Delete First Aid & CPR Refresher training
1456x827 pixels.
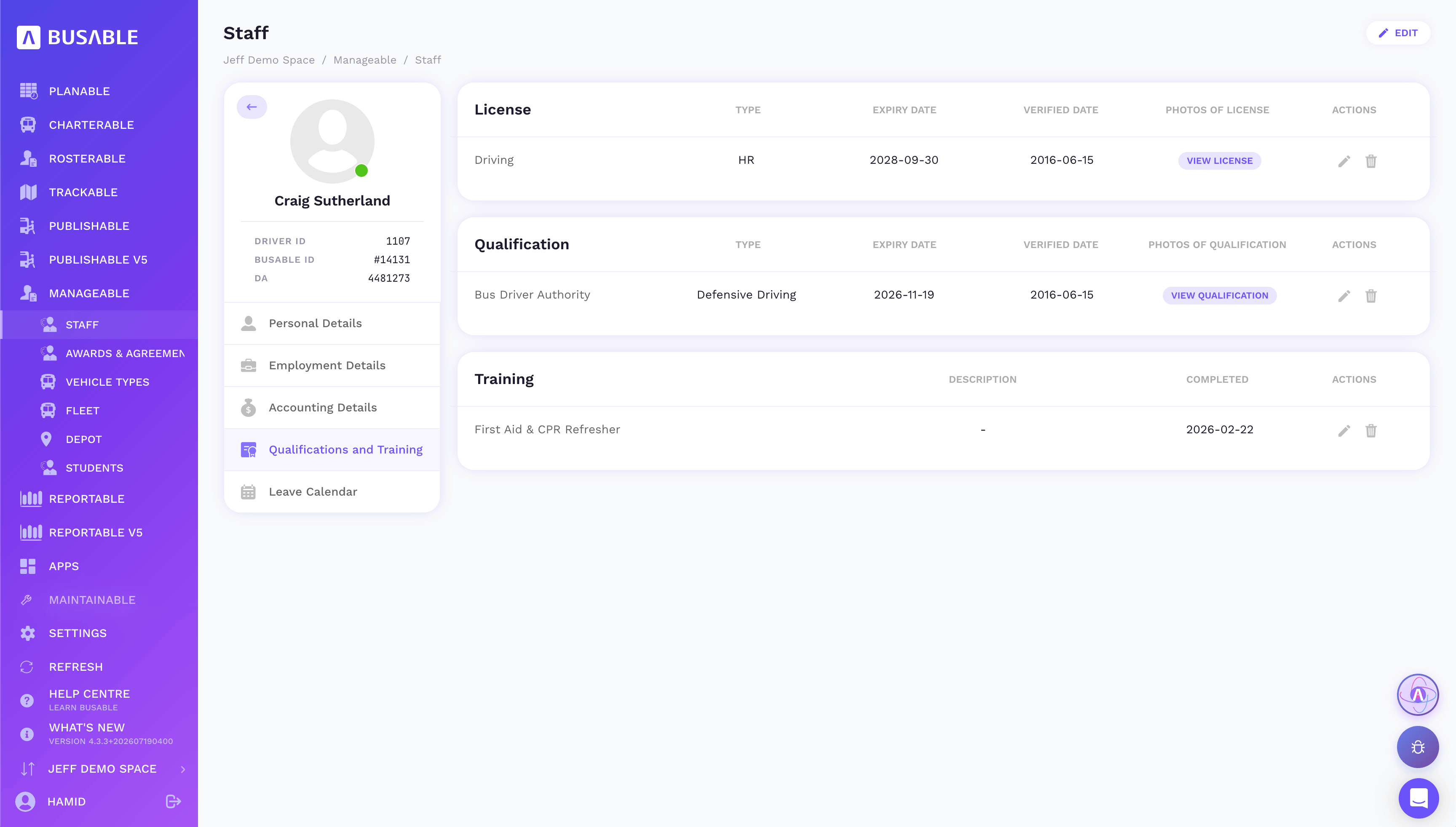click(x=1371, y=430)
